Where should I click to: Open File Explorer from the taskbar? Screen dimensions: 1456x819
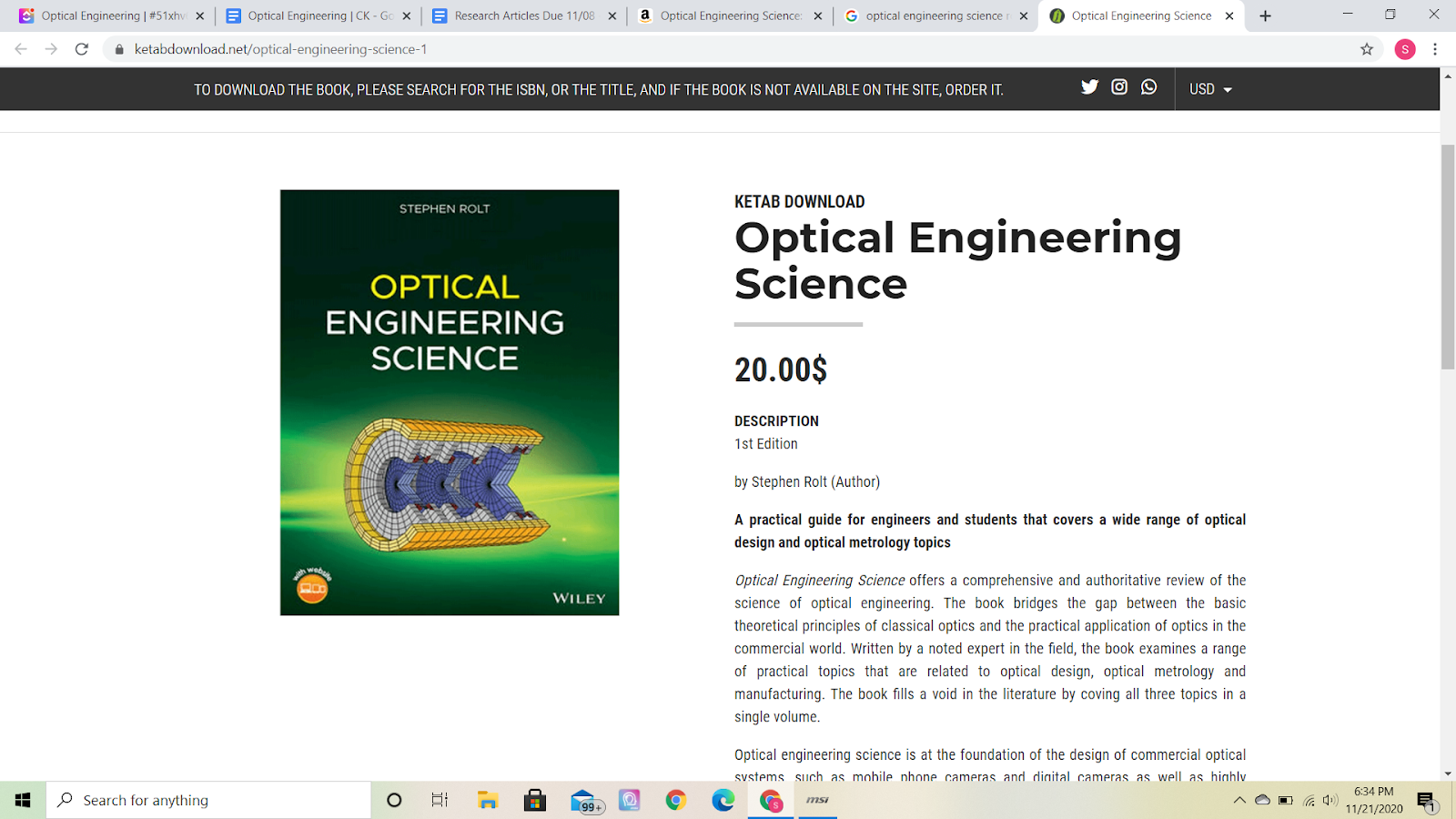pos(488,800)
